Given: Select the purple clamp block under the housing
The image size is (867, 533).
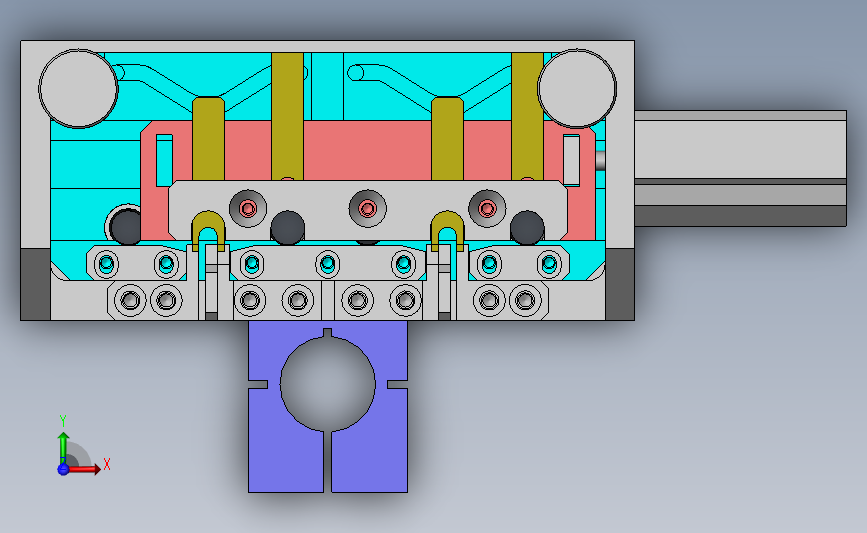Looking at the screenshot, I should pyautogui.click(x=328, y=406).
